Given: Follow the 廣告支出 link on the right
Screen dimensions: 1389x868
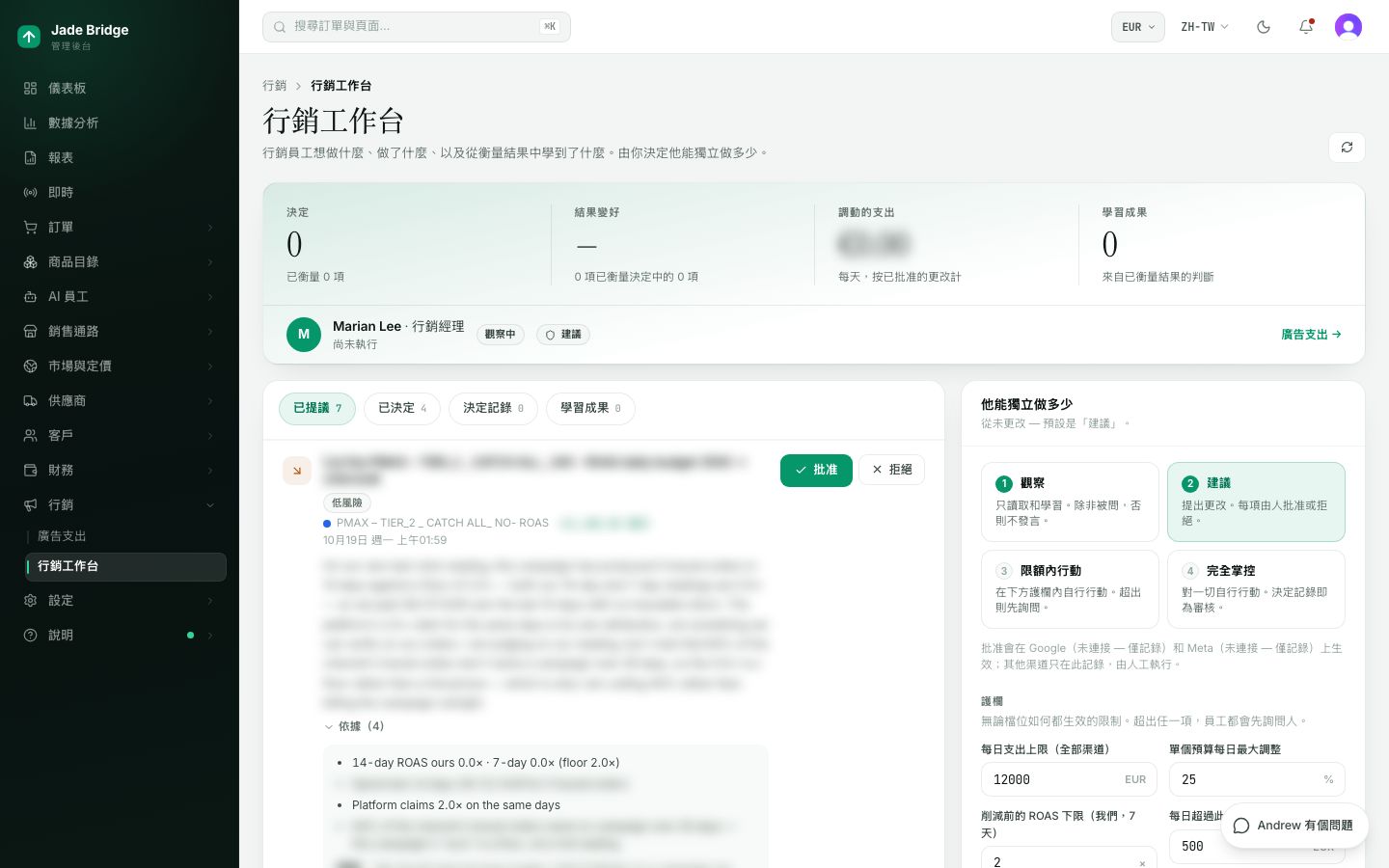Looking at the screenshot, I should click(1311, 335).
